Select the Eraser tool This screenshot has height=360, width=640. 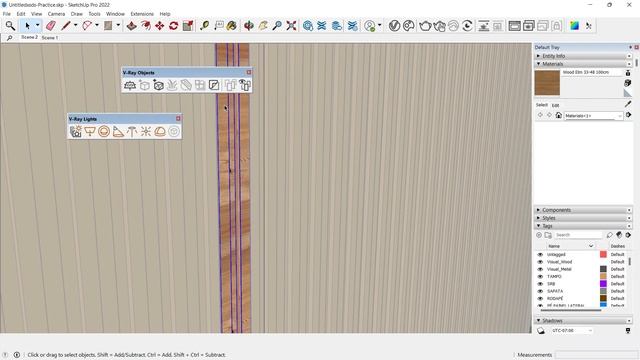pos(51,26)
